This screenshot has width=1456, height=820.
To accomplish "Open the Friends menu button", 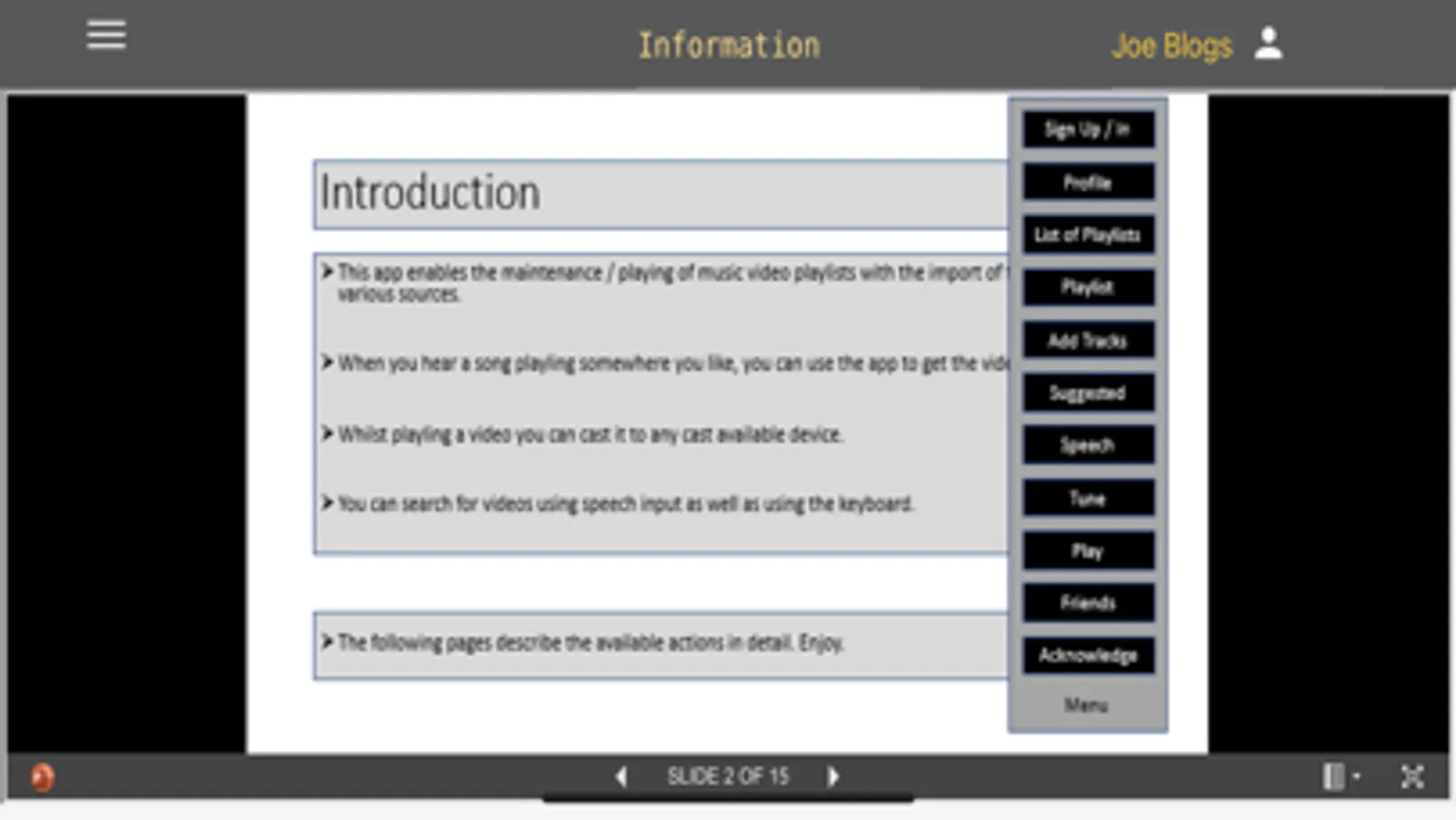I will click(1088, 602).
